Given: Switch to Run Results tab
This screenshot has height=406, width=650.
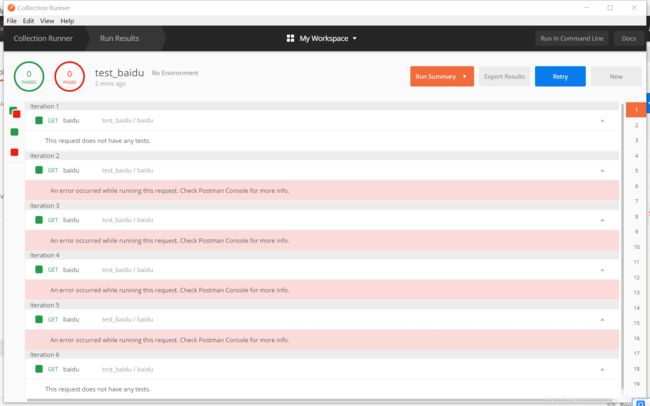Looking at the screenshot, I should pyautogui.click(x=120, y=38).
